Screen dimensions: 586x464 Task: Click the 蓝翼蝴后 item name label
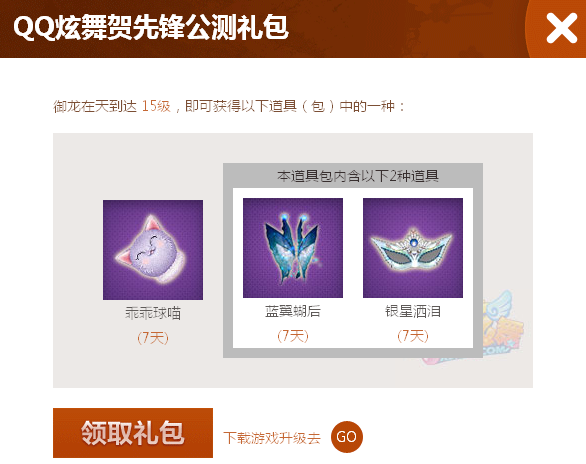pyautogui.click(x=293, y=311)
